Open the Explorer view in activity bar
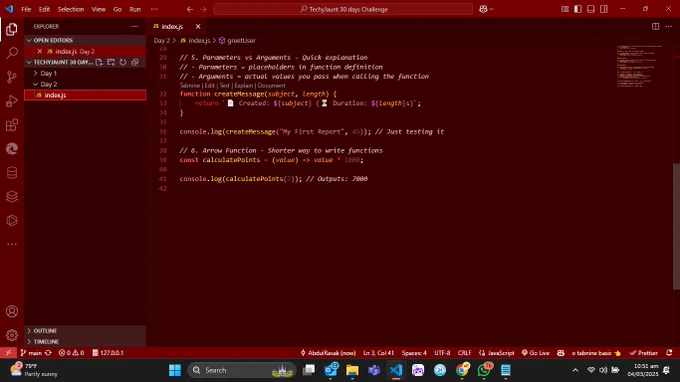Image resolution: width=680 pixels, height=382 pixels. [x=12, y=29]
